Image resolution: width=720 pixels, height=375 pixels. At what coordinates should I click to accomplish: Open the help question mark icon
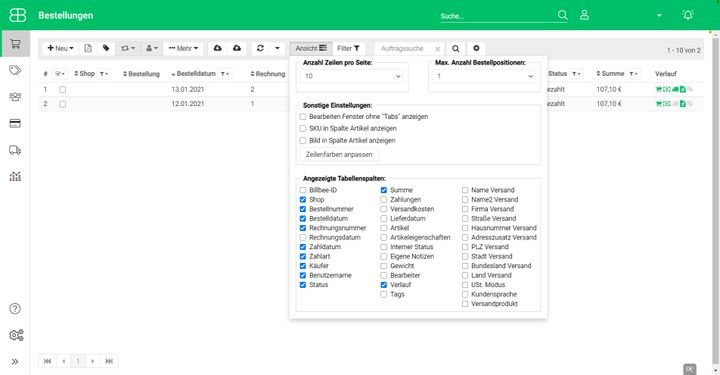click(15, 308)
